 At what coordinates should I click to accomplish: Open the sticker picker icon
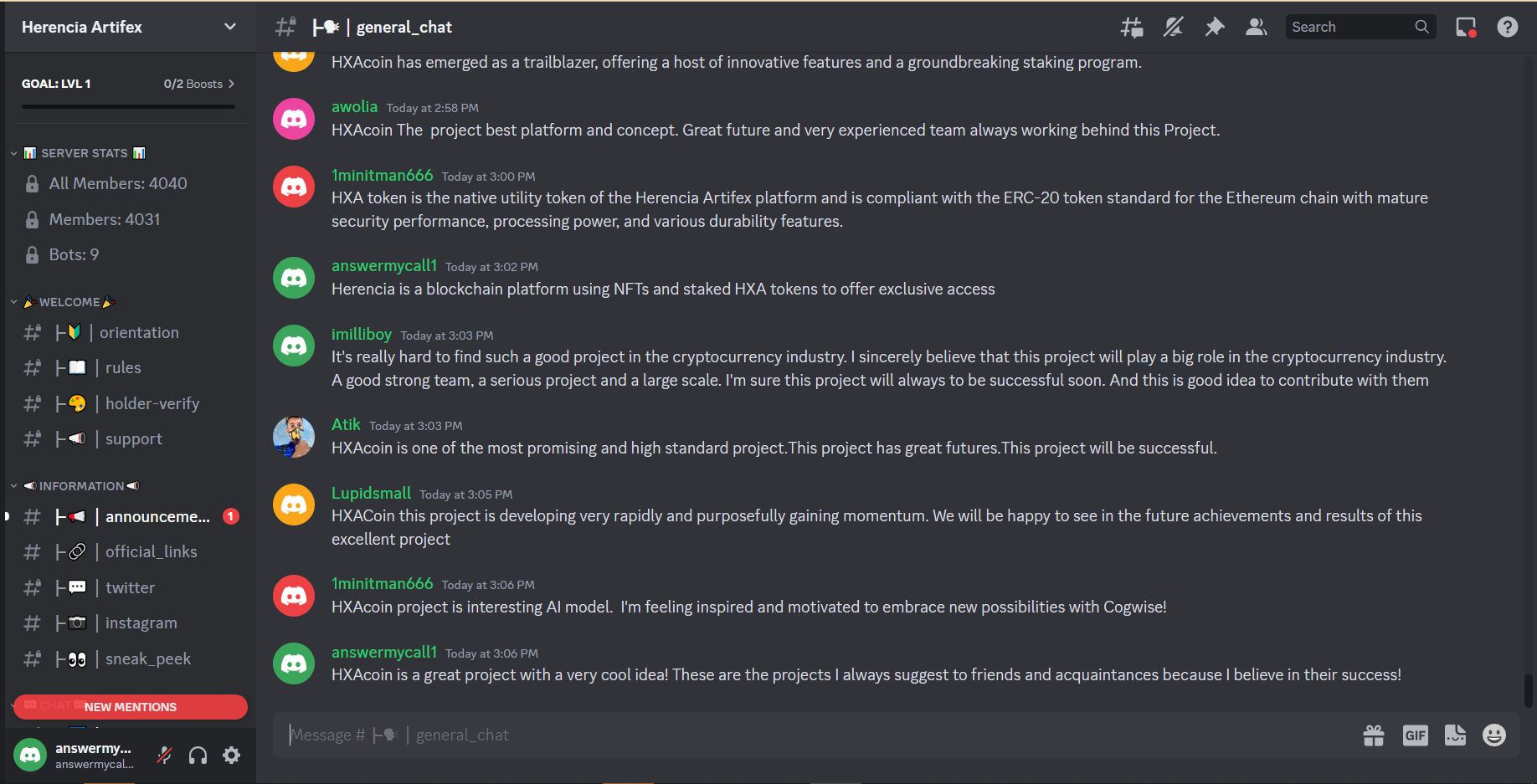click(x=1455, y=735)
